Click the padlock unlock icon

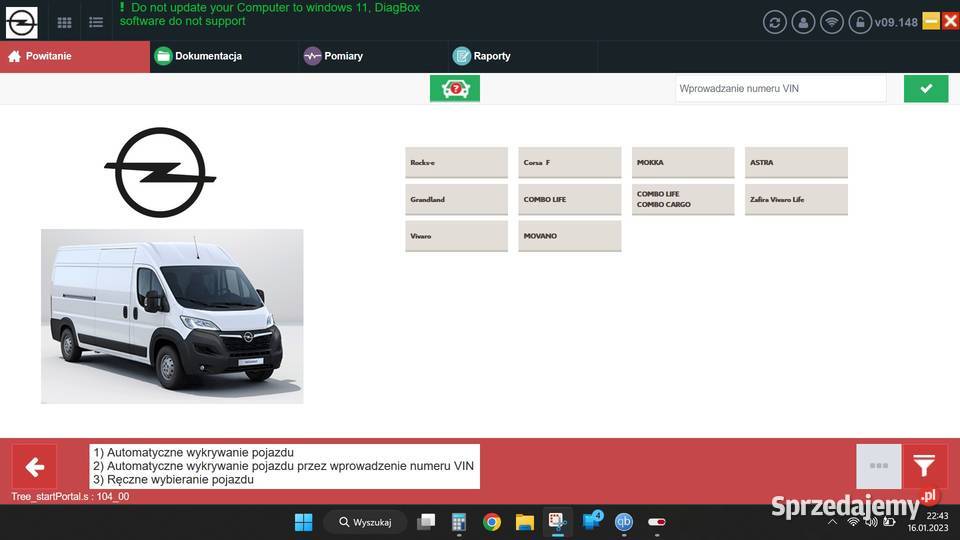(860, 23)
